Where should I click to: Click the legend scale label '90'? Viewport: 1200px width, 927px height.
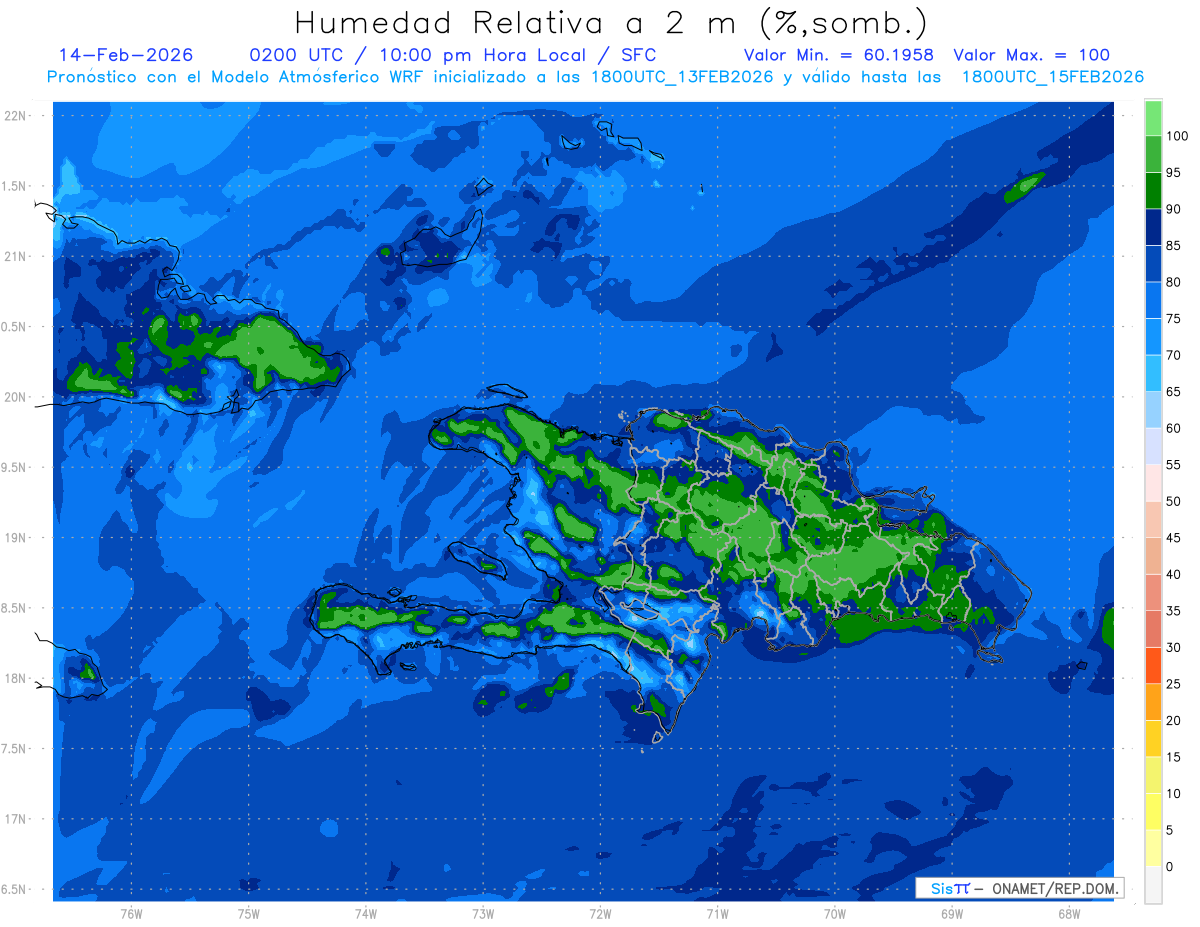coord(1173,209)
